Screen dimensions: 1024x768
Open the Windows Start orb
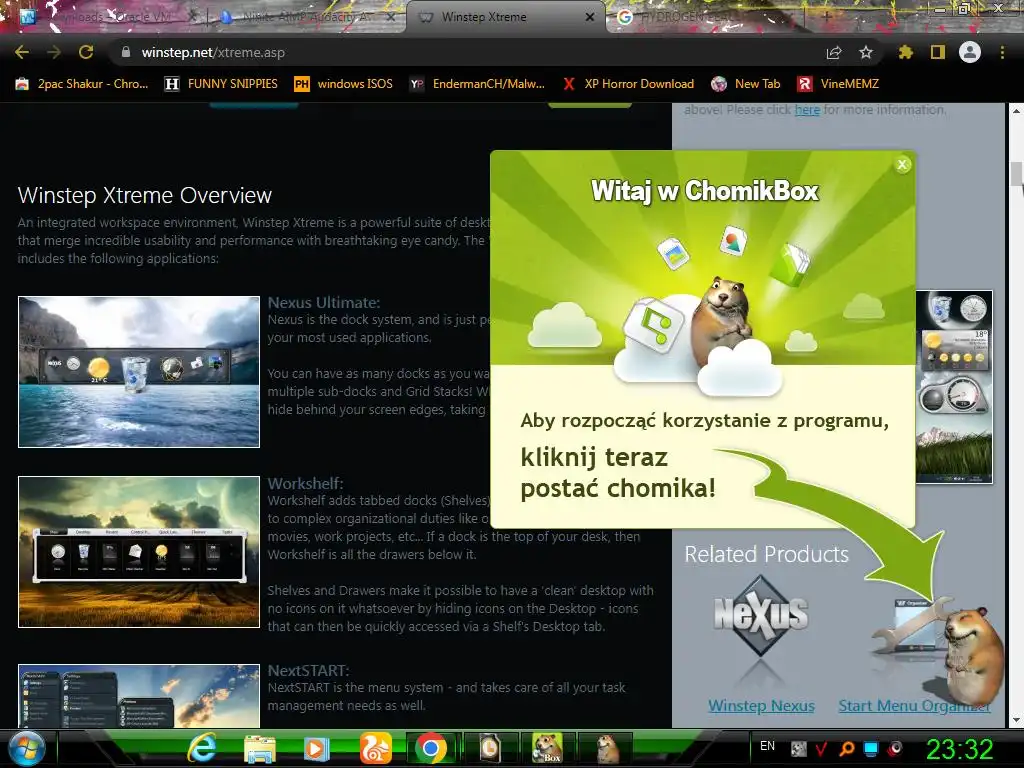coord(27,748)
